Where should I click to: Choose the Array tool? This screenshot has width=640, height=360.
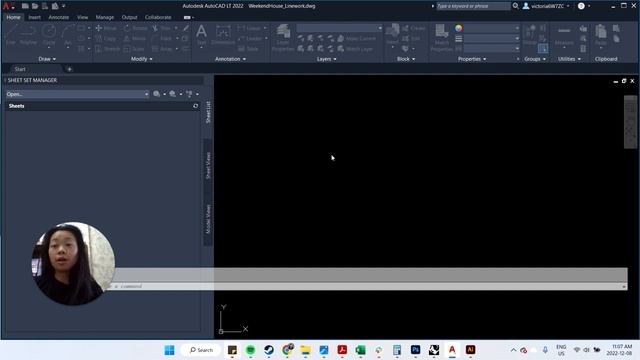click(162, 49)
